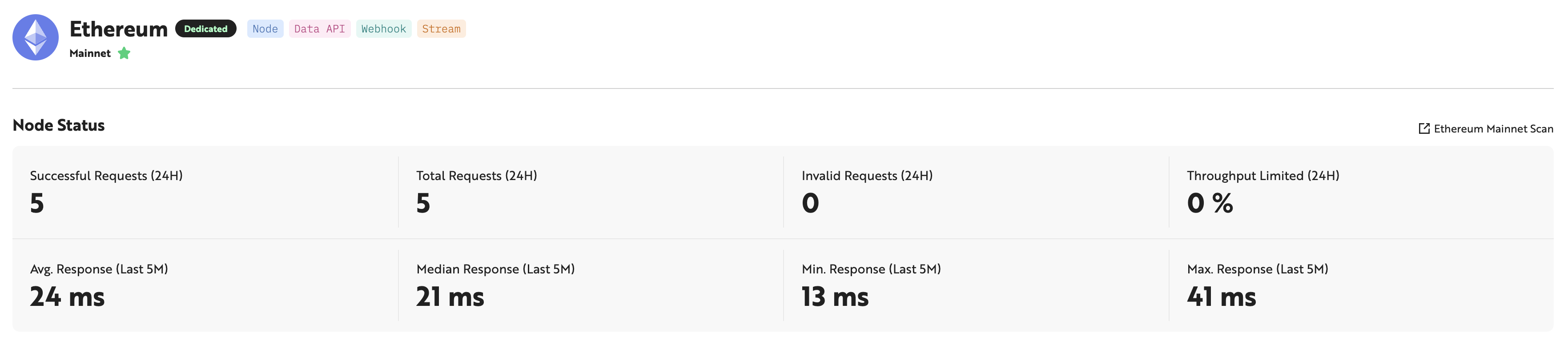This screenshot has height=345, width=1568.
Task: Expand the Mainnet network selector
Action: (x=90, y=53)
